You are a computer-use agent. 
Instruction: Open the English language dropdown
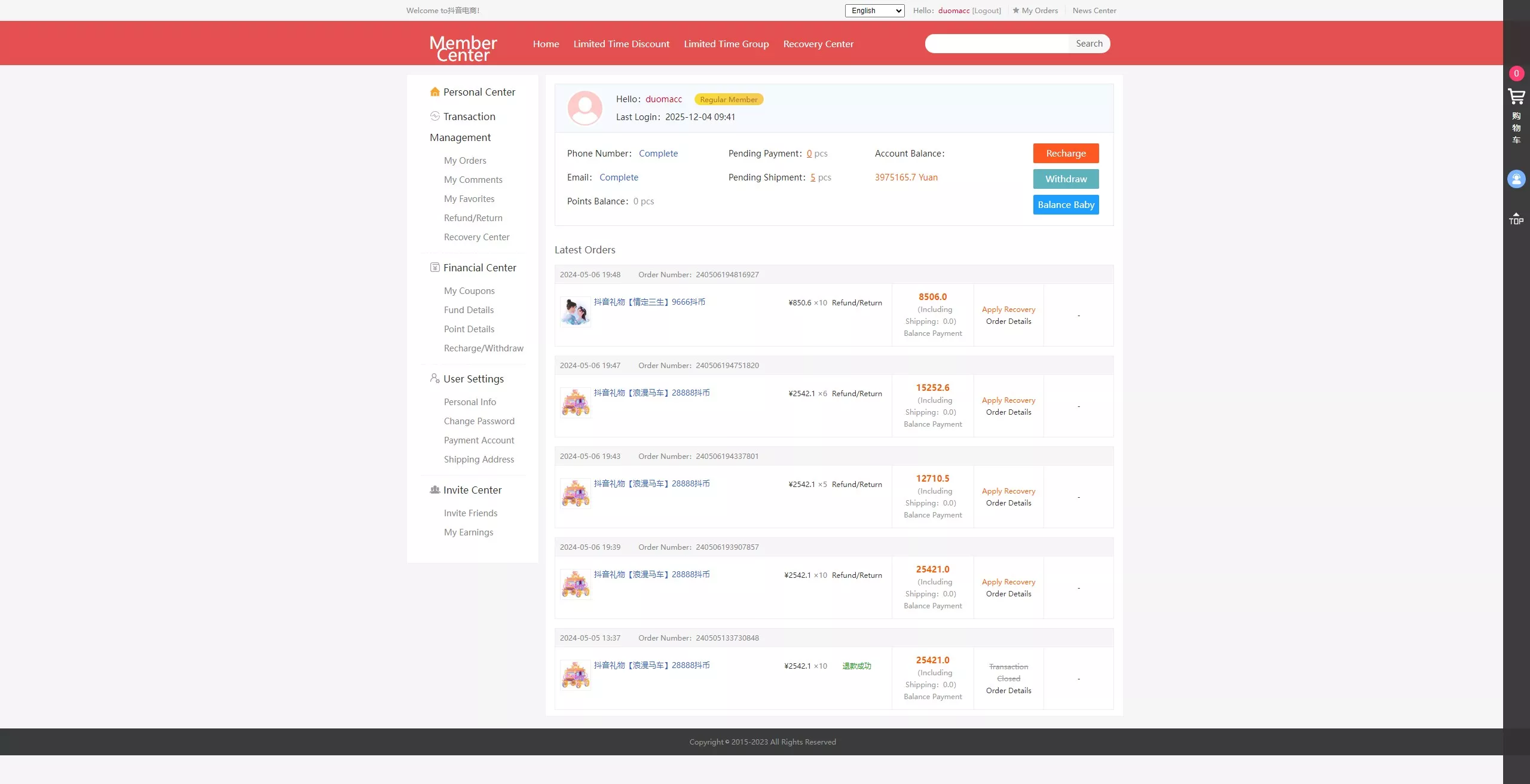(874, 11)
